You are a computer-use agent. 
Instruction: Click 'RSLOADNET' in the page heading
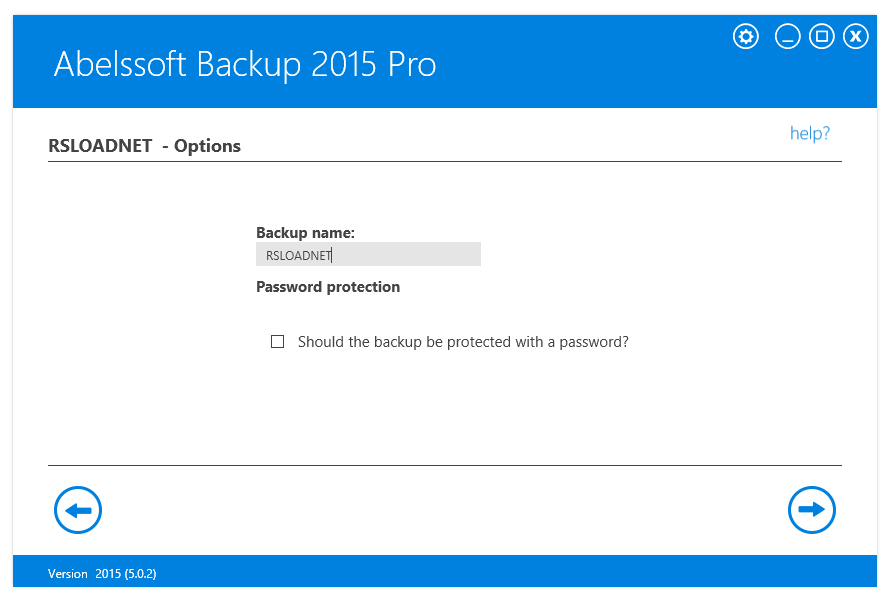click(100, 146)
